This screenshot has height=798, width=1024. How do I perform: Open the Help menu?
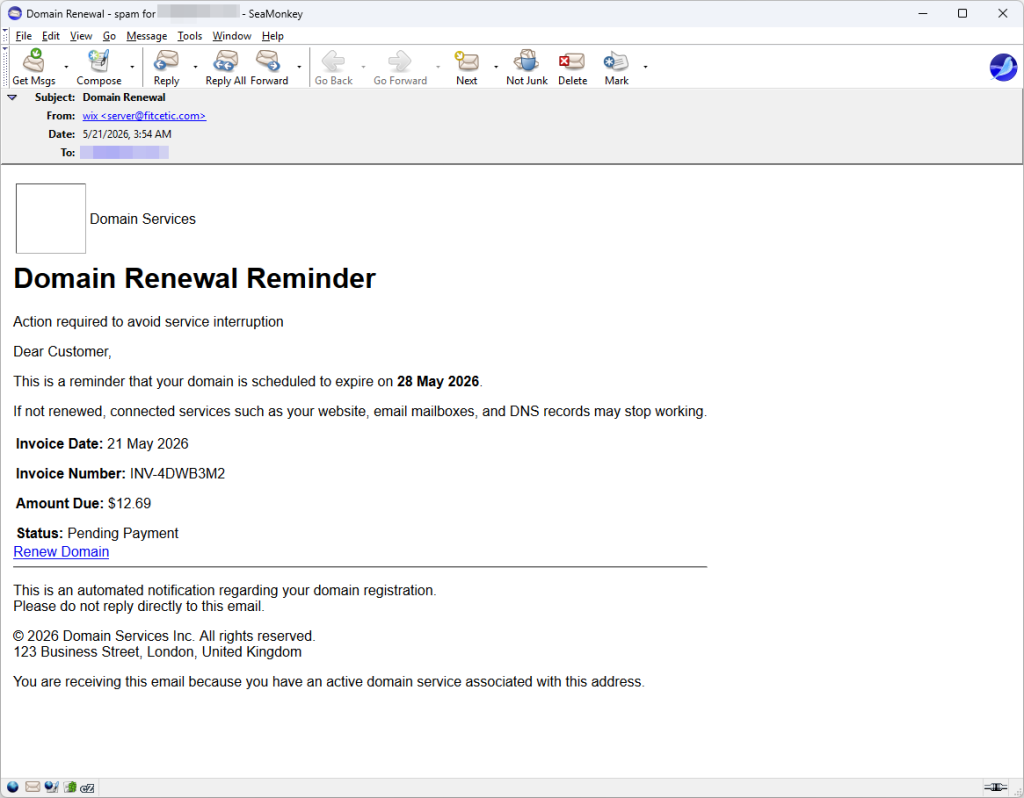(x=272, y=36)
